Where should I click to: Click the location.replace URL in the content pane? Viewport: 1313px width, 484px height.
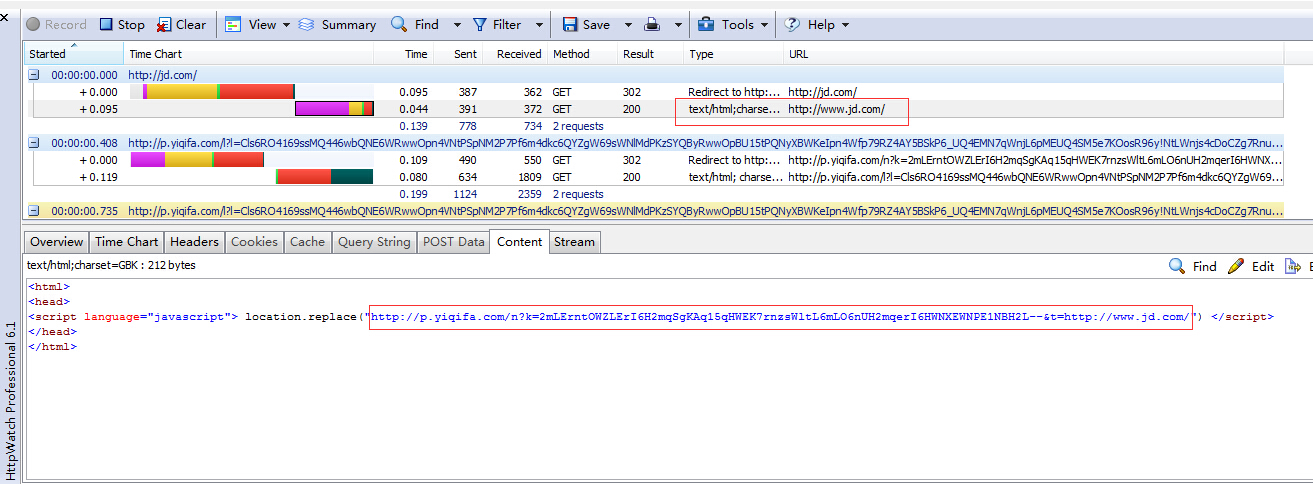tap(780, 317)
